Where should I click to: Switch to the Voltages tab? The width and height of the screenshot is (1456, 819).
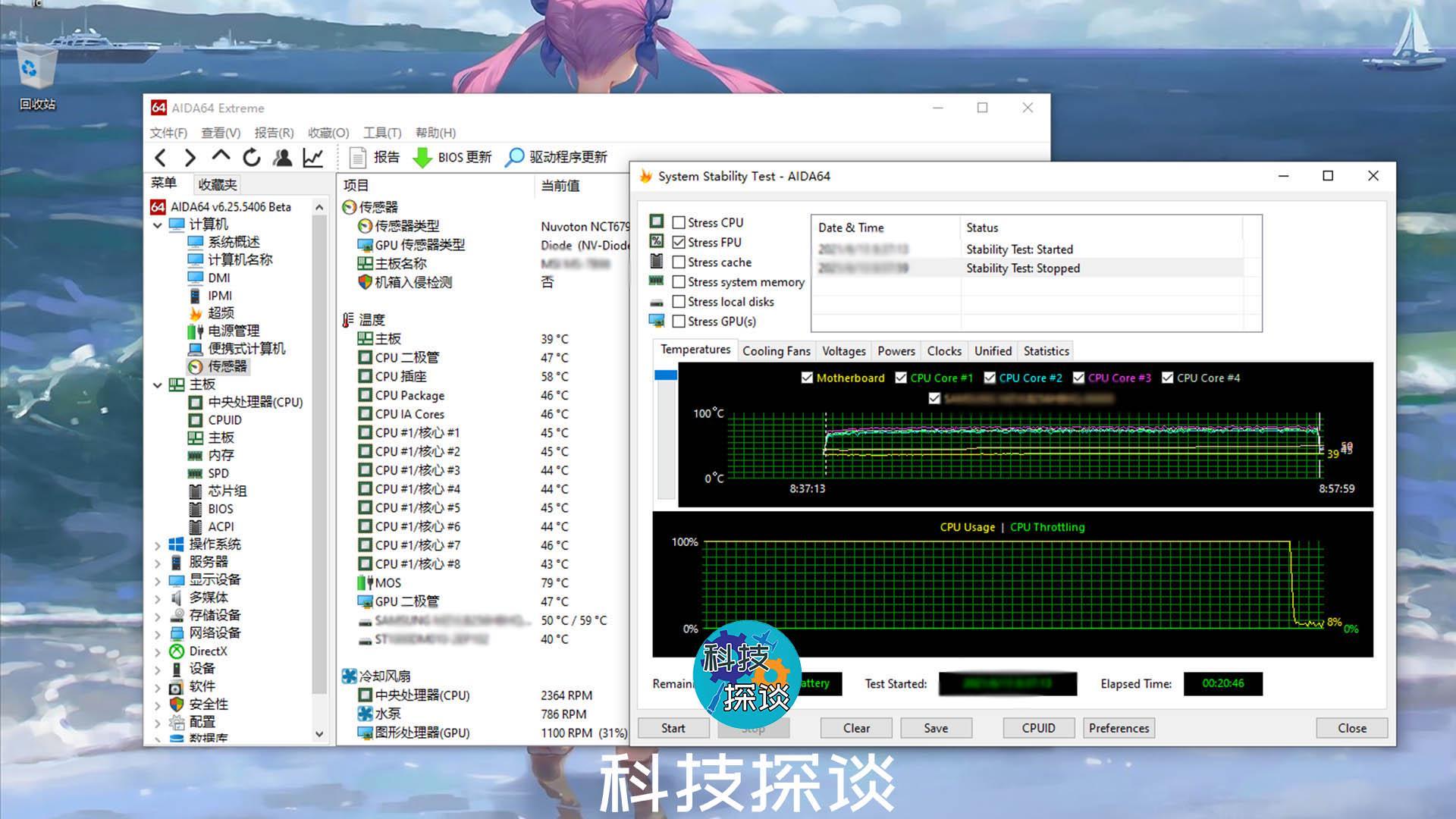[x=843, y=351]
